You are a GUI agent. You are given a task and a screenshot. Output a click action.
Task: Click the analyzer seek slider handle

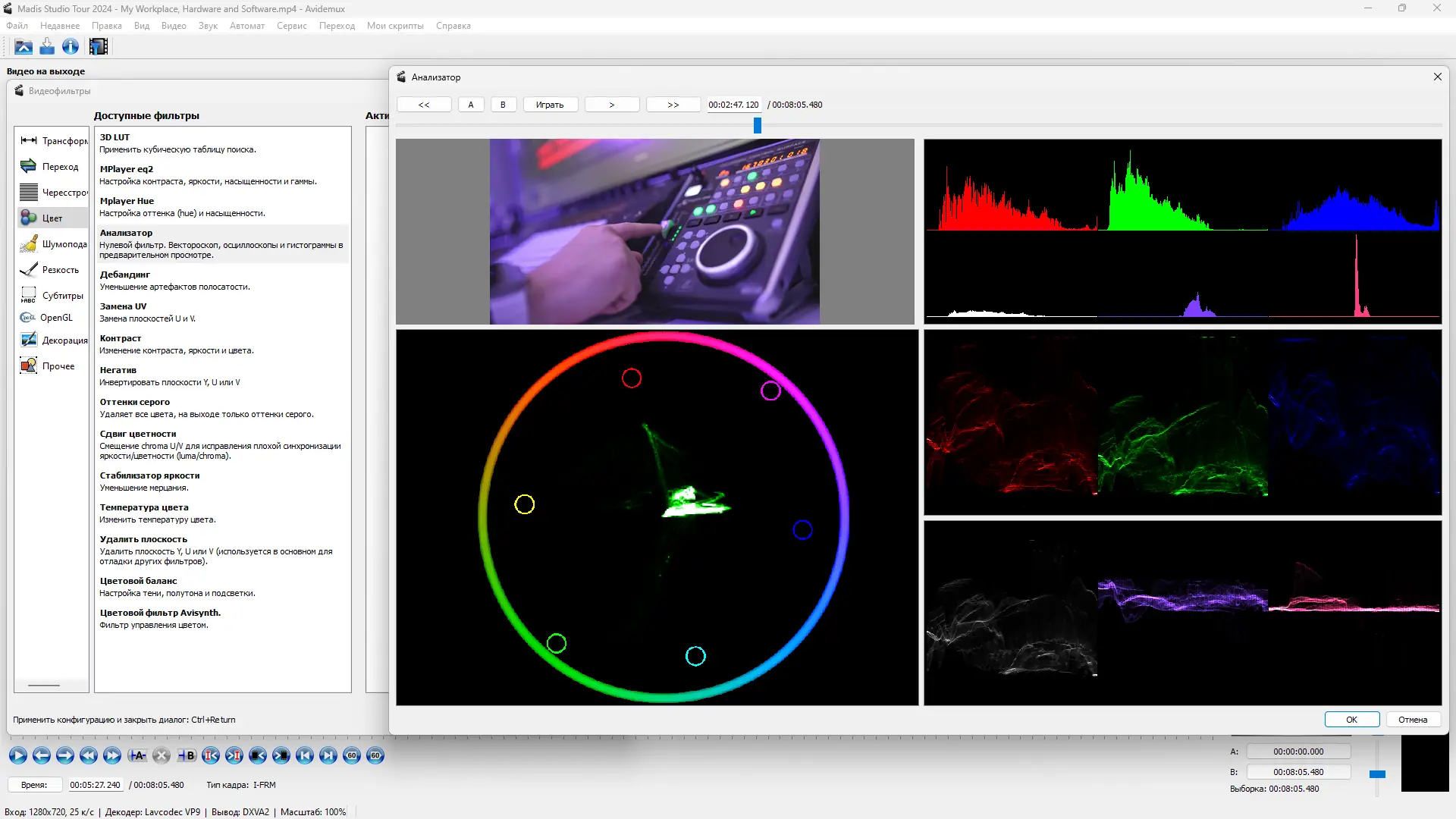coord(757,126)
